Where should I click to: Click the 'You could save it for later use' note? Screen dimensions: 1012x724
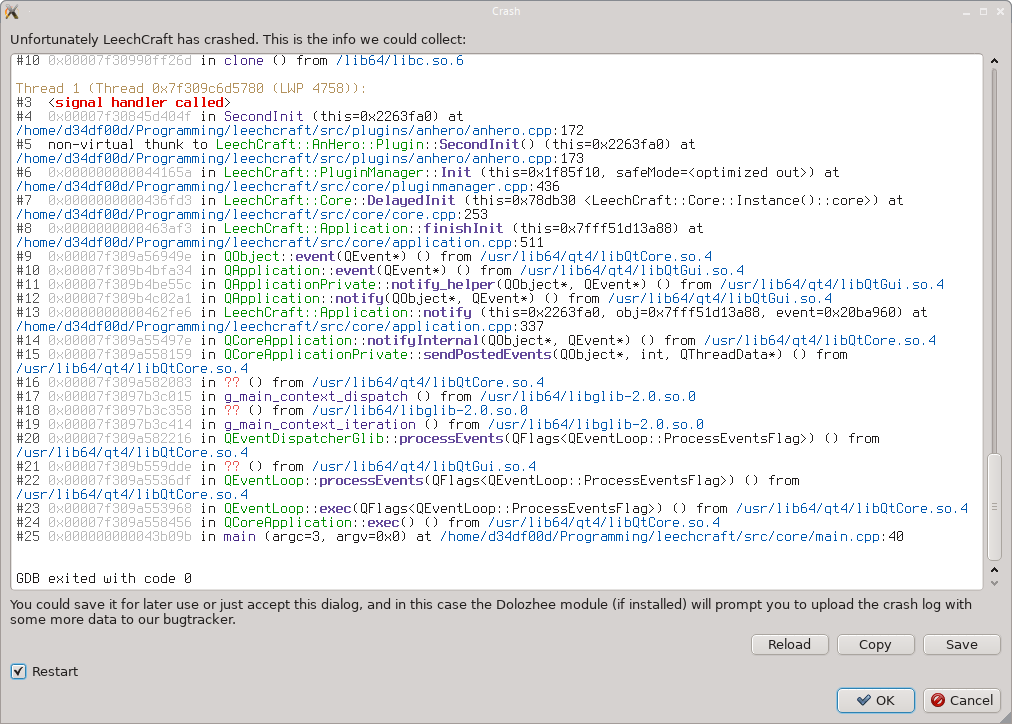[x=491, y=612]
